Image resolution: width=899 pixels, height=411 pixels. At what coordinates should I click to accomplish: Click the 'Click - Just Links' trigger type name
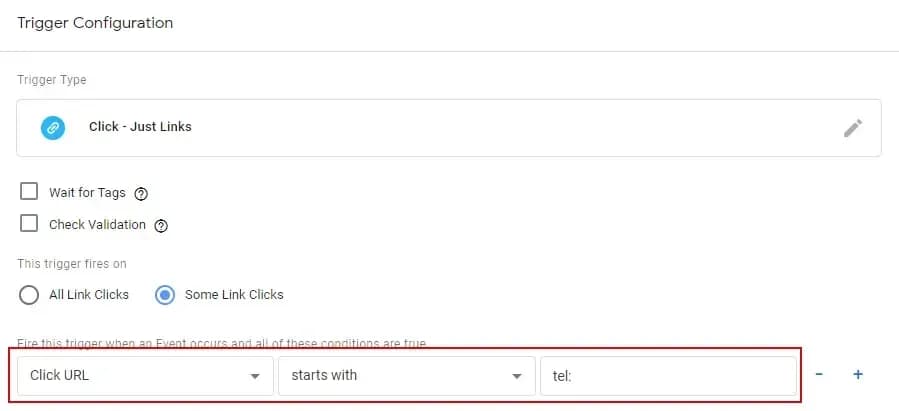pos(140,127)
